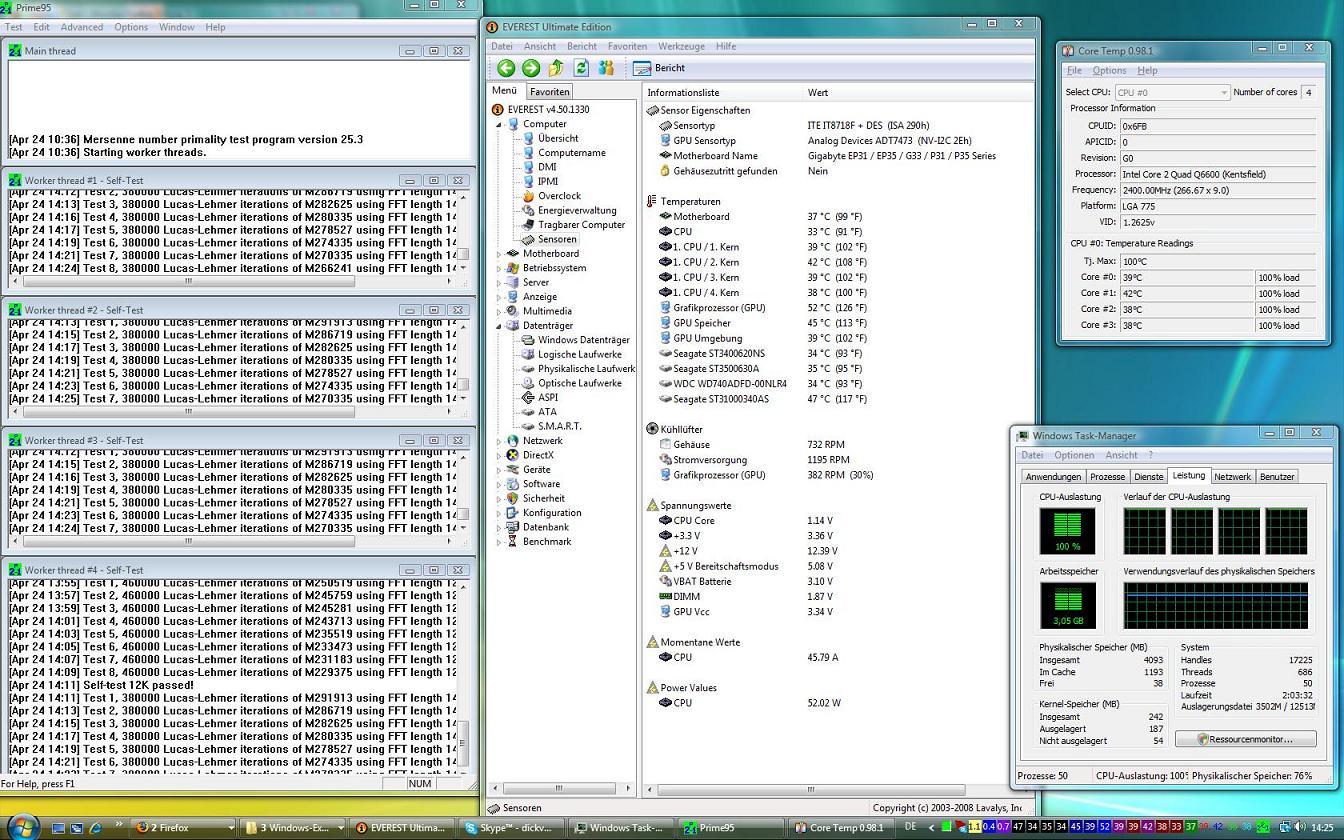Screen dimensions: 1344x840
Task: Go forward in EVEREST toolbar
Action: [x=531, y=68]
